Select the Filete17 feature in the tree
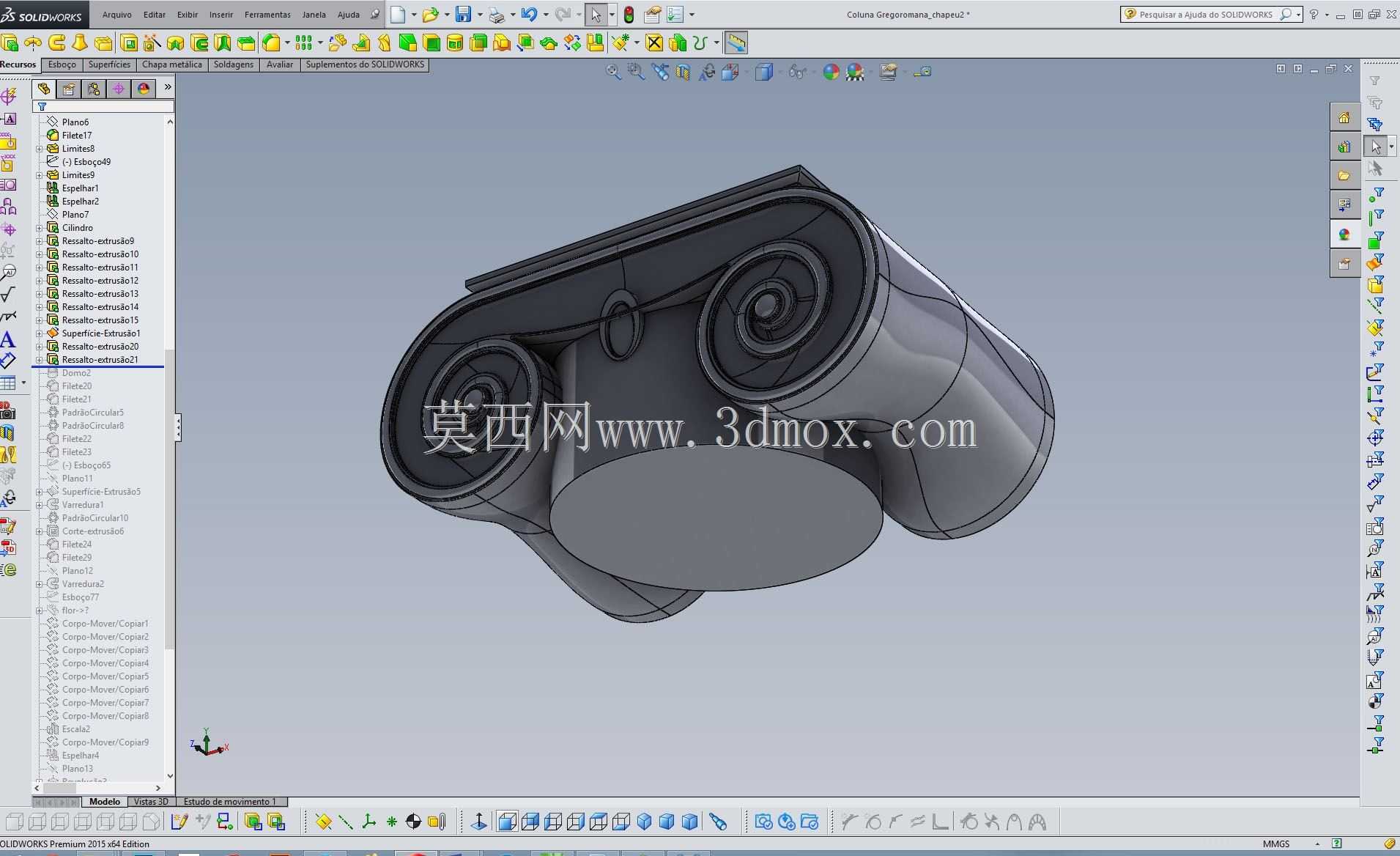 tap(77, 136)
